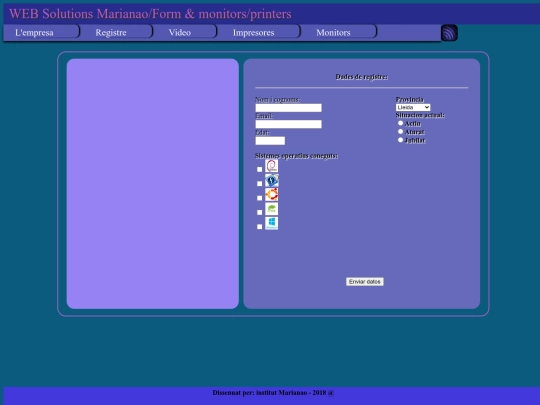Tick the checkbox beside the Ubuntu logo
This screenshot has width=540, height=405.
point(260,198)
